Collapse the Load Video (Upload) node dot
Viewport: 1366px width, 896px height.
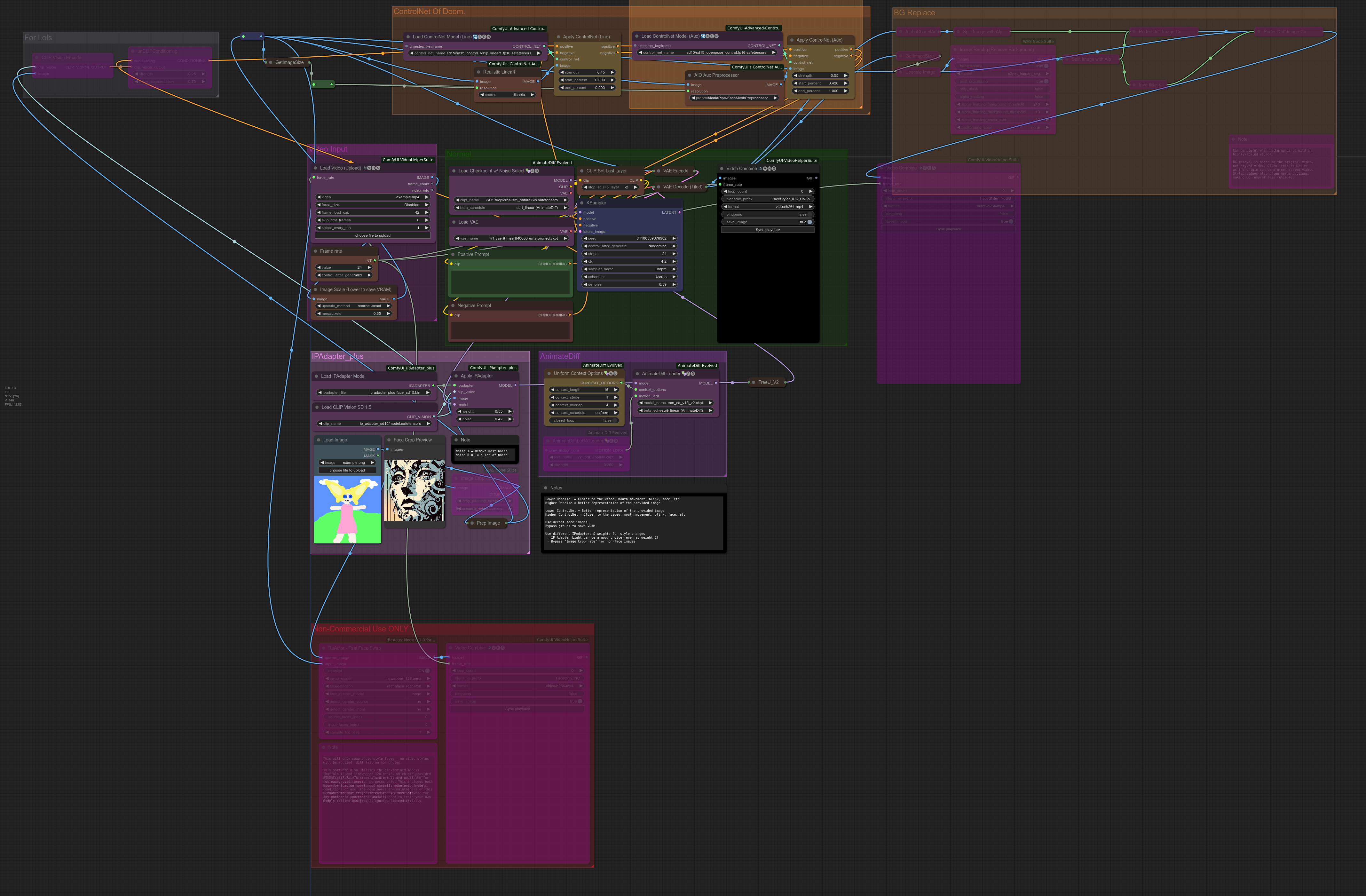point(315,168)
